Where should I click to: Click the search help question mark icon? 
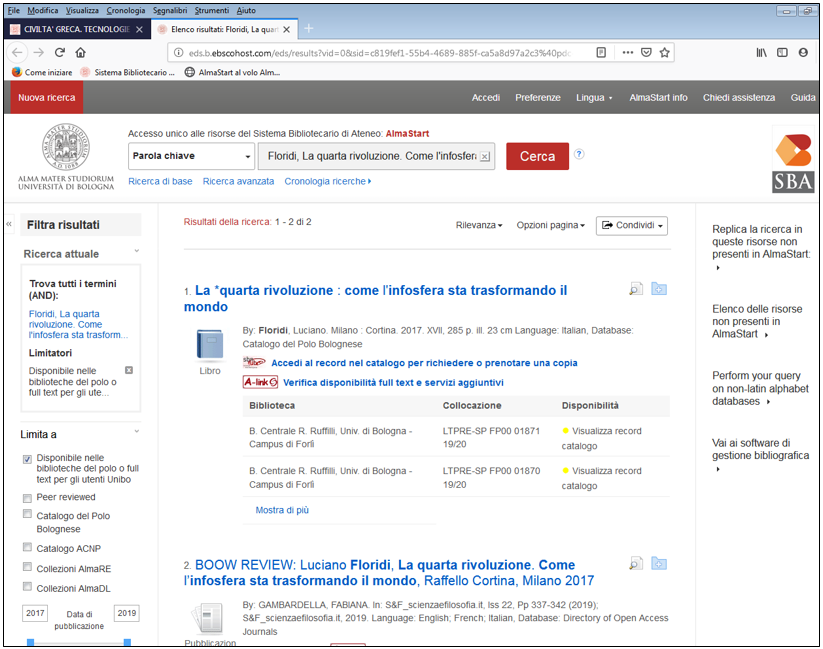click(x=579, y=155)
